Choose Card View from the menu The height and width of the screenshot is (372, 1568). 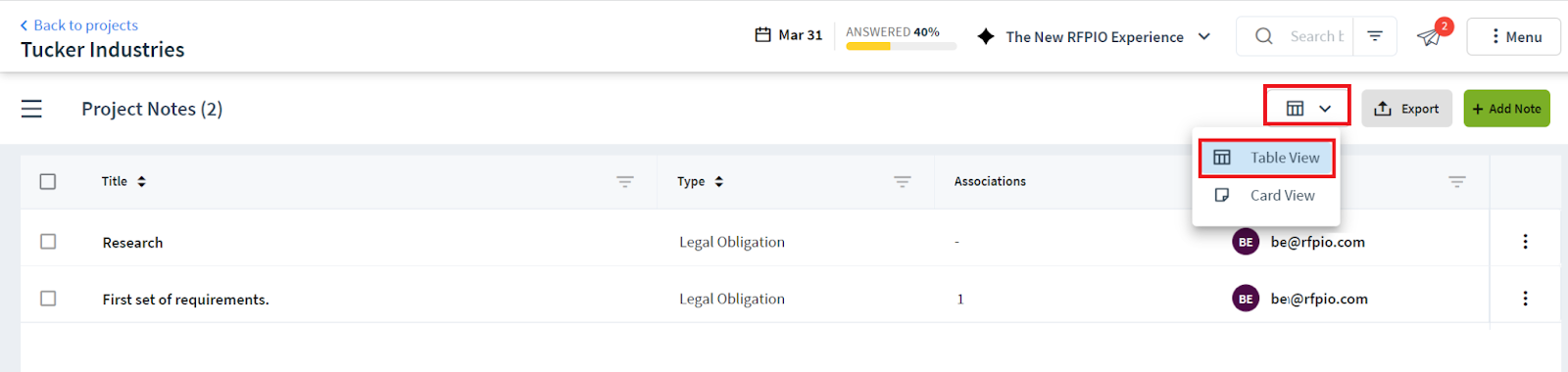click(x=1266, y=196)
